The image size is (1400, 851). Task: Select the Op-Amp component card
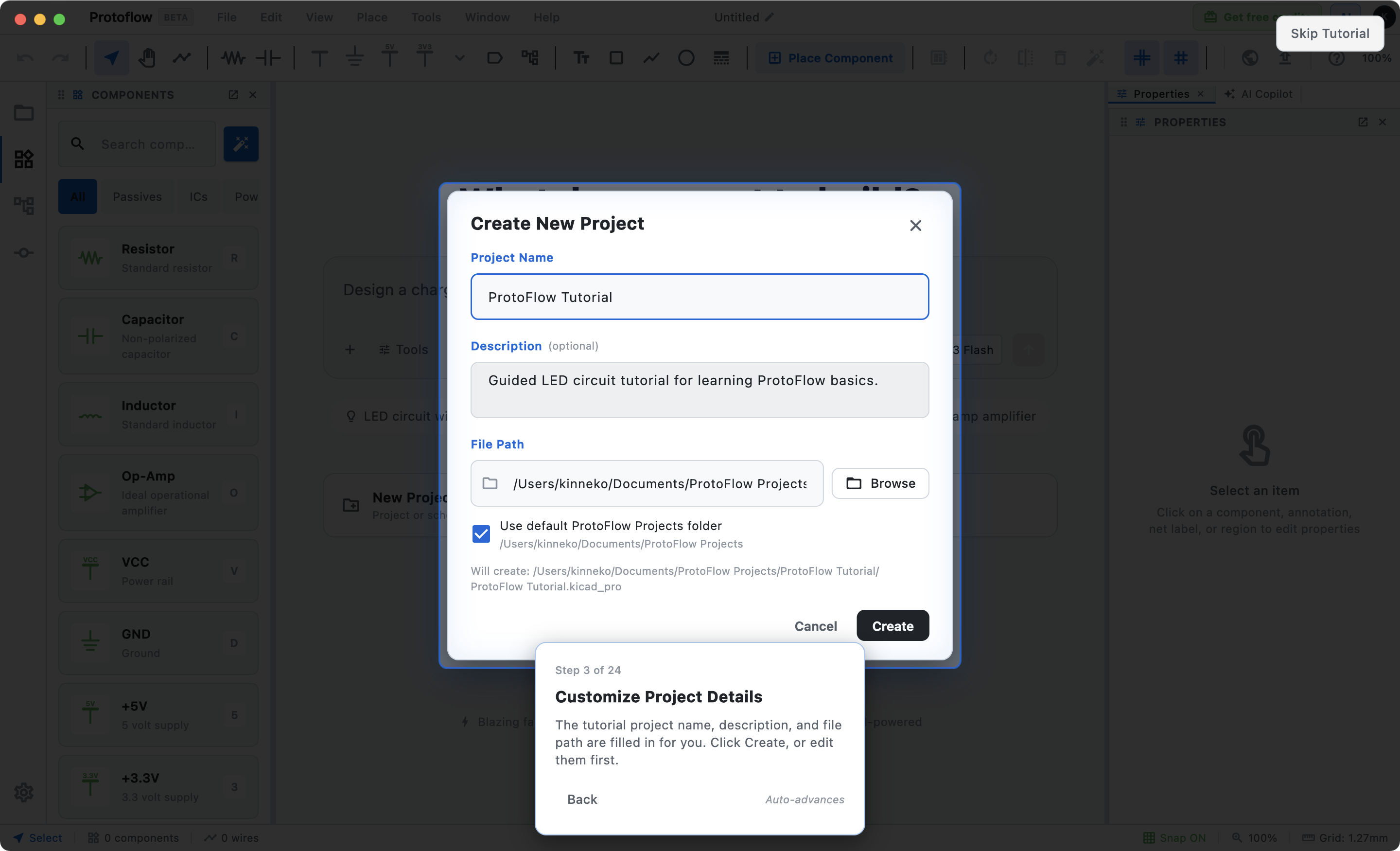[x=158, y=493]
